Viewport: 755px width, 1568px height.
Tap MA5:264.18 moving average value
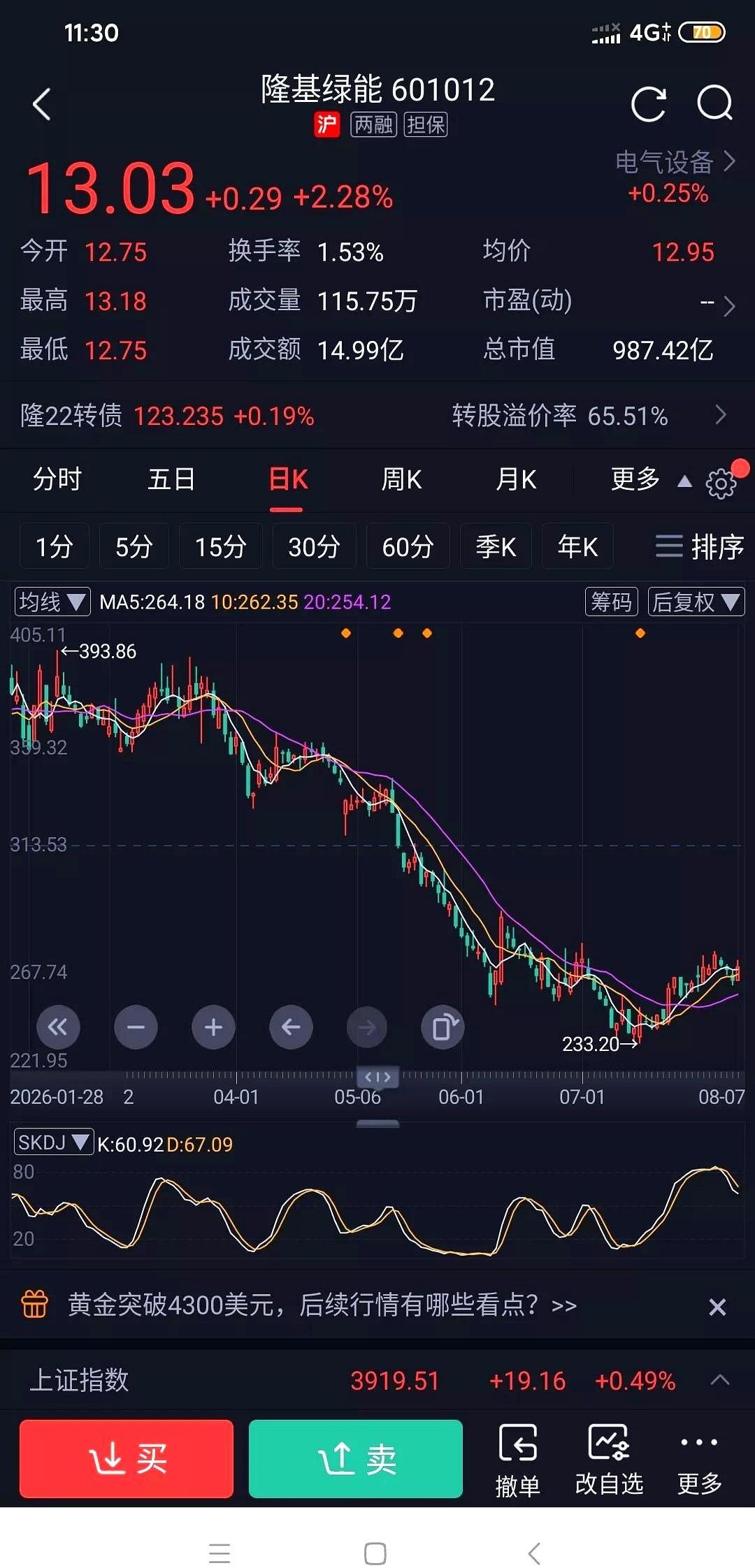click(152, 602)
